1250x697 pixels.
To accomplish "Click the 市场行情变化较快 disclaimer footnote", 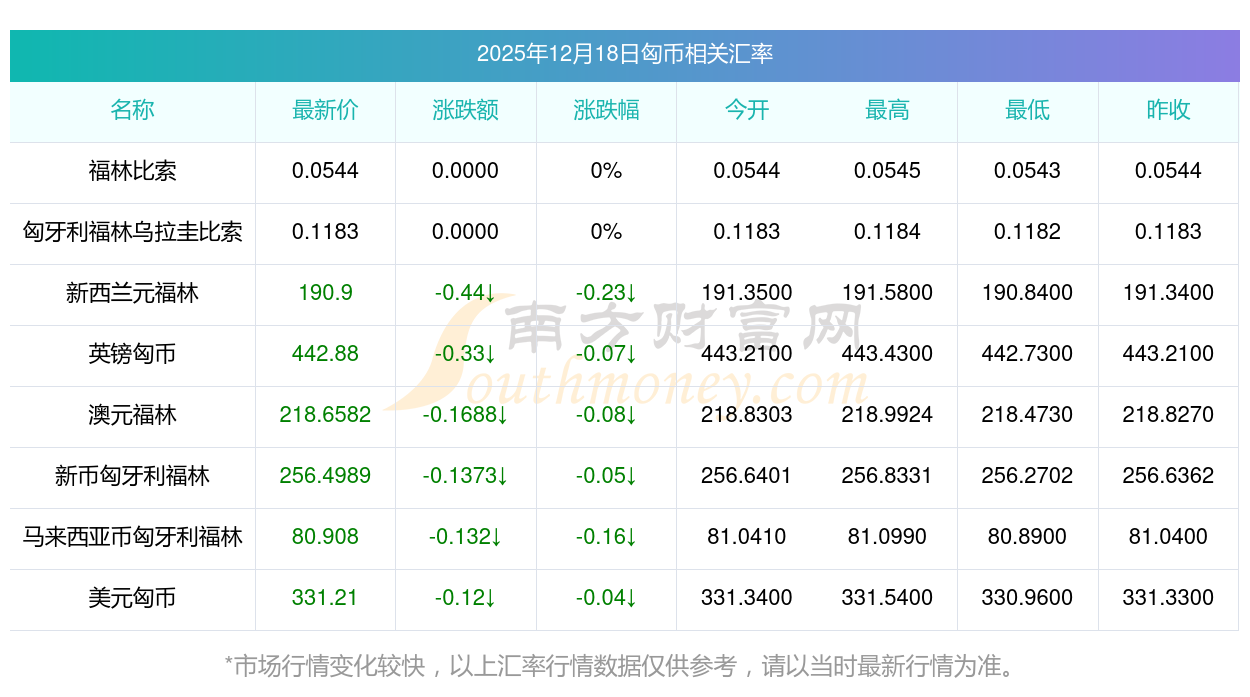I will [624, 666].
